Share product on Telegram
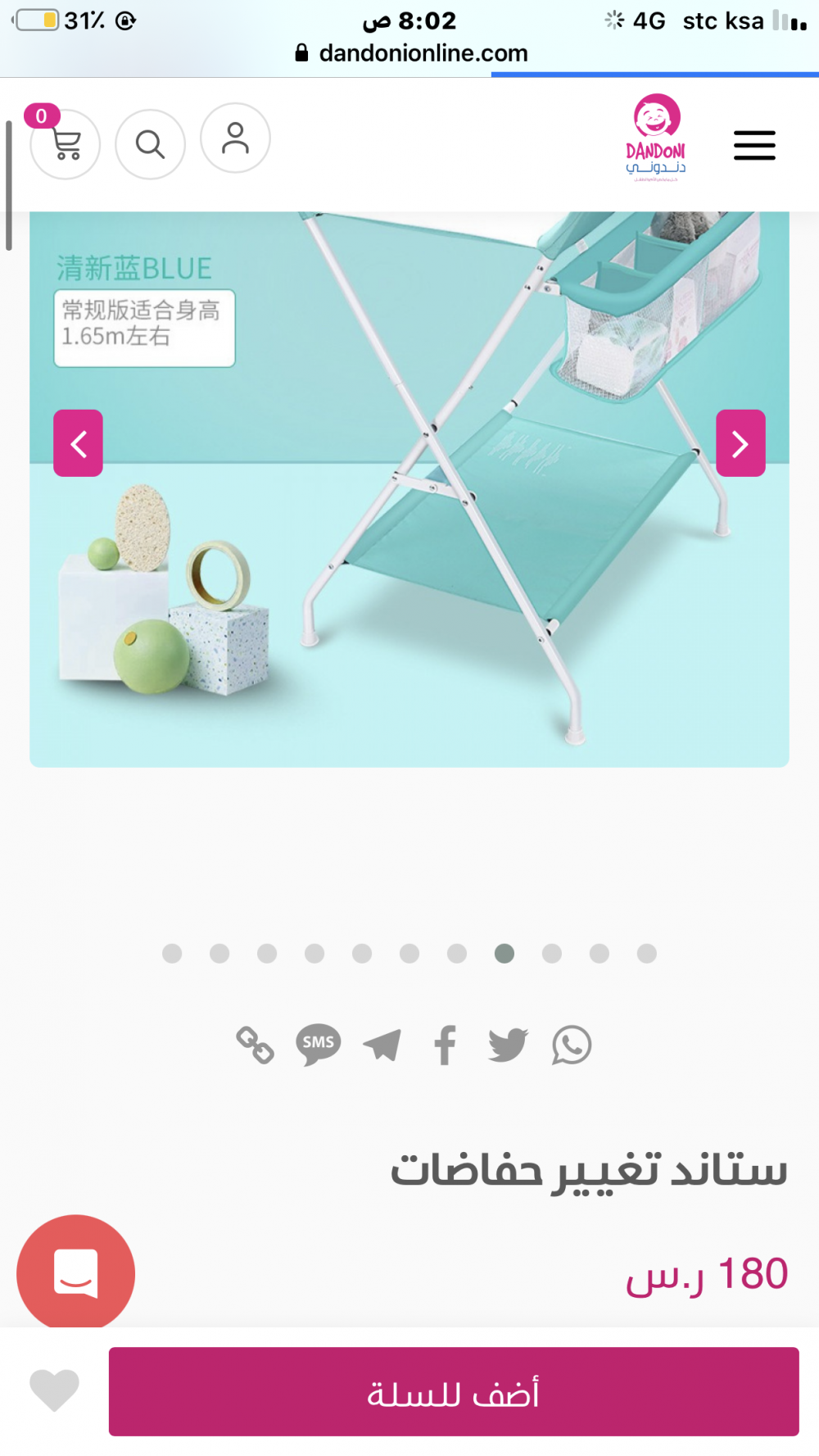The height and width of the screenshot is (1456, 819). tap(382, 1045)
